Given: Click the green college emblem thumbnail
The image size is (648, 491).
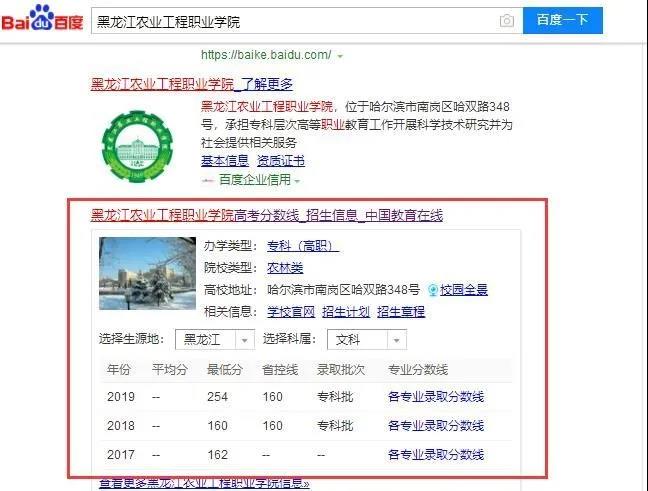Looking at the screenshot, I should (138, 146).
